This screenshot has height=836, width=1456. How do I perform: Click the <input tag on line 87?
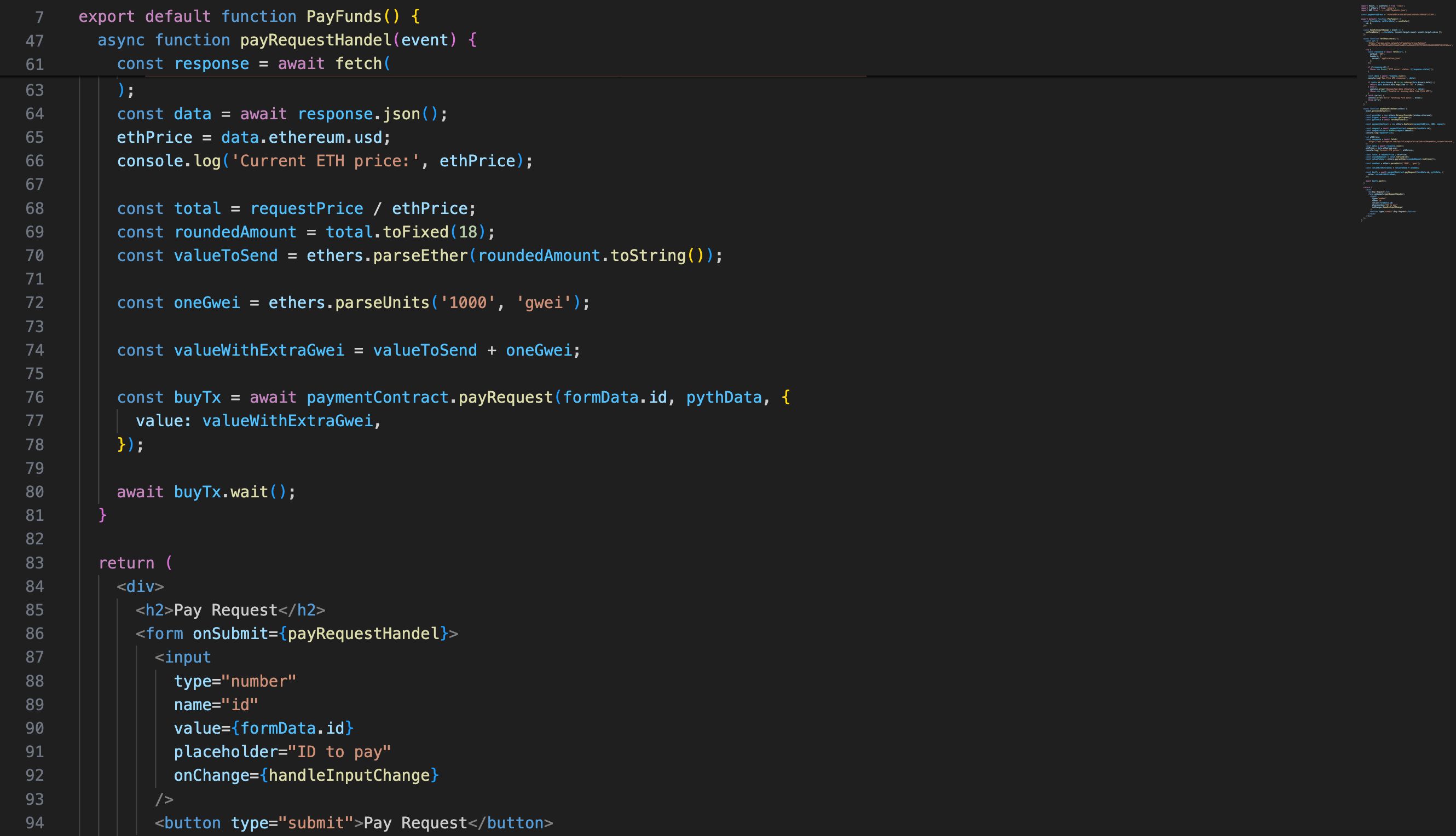[183, 657]
